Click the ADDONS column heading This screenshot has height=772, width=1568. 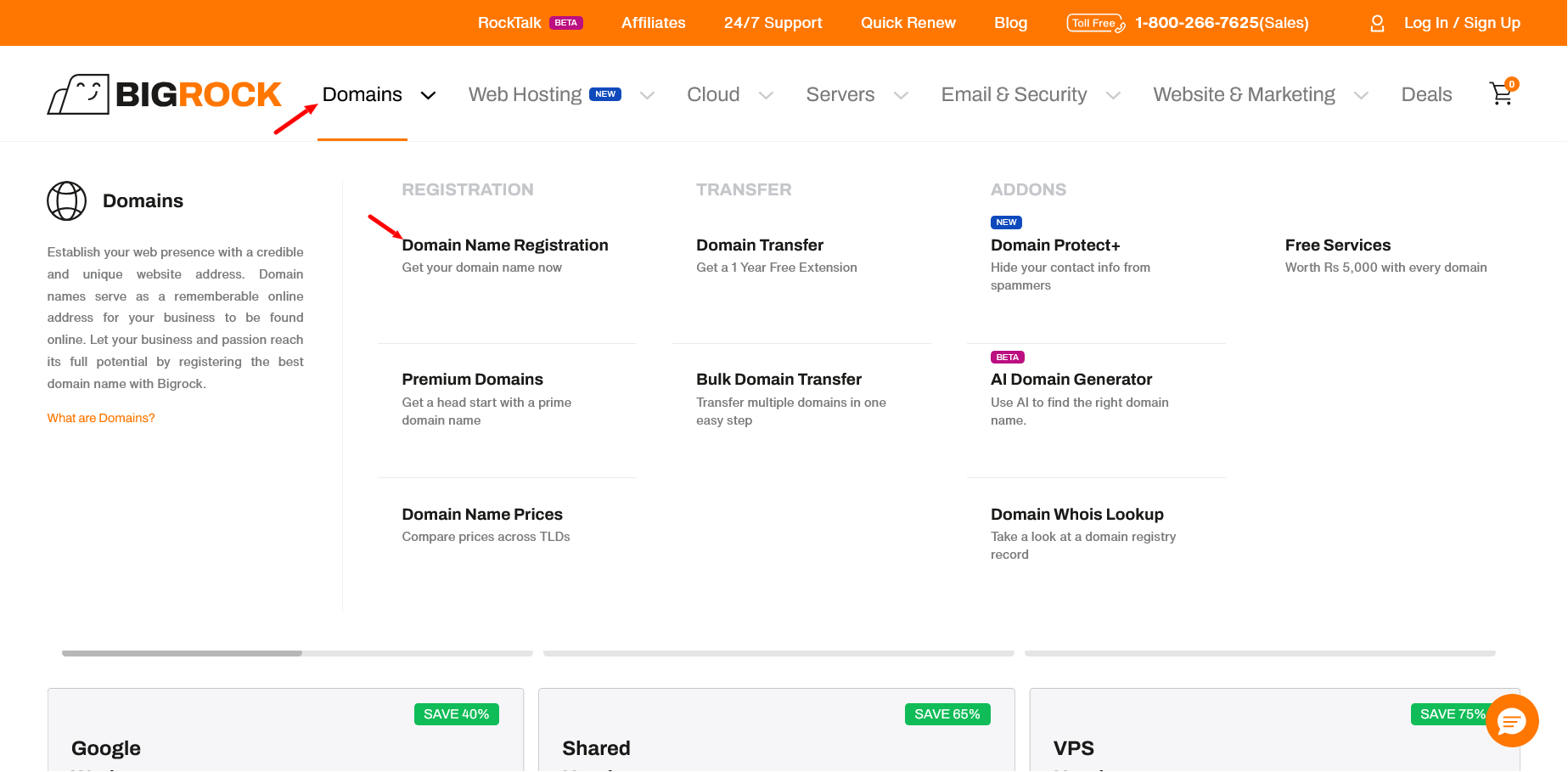point(1028,190)
